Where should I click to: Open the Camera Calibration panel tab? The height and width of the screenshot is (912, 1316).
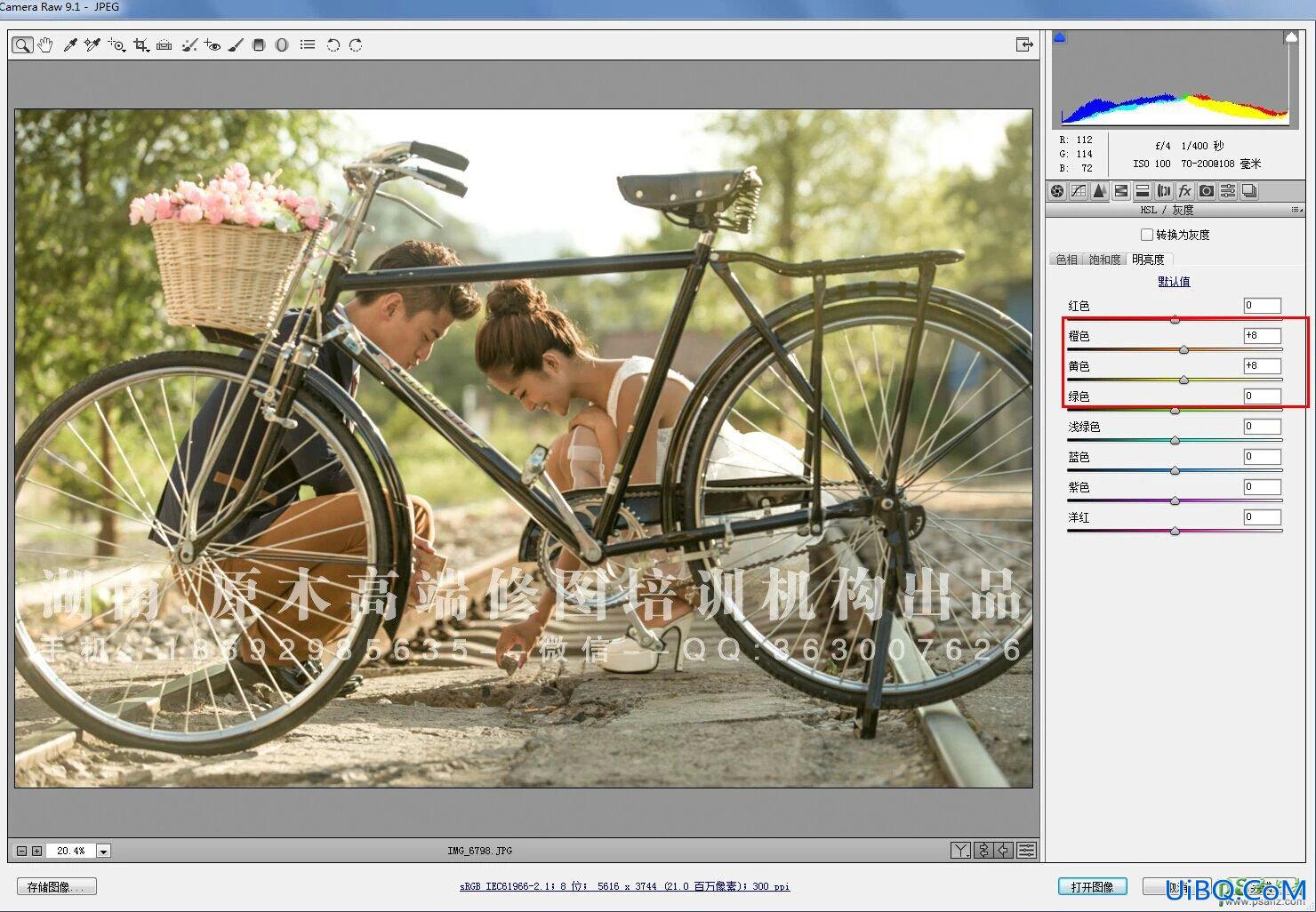[1207, 191]
